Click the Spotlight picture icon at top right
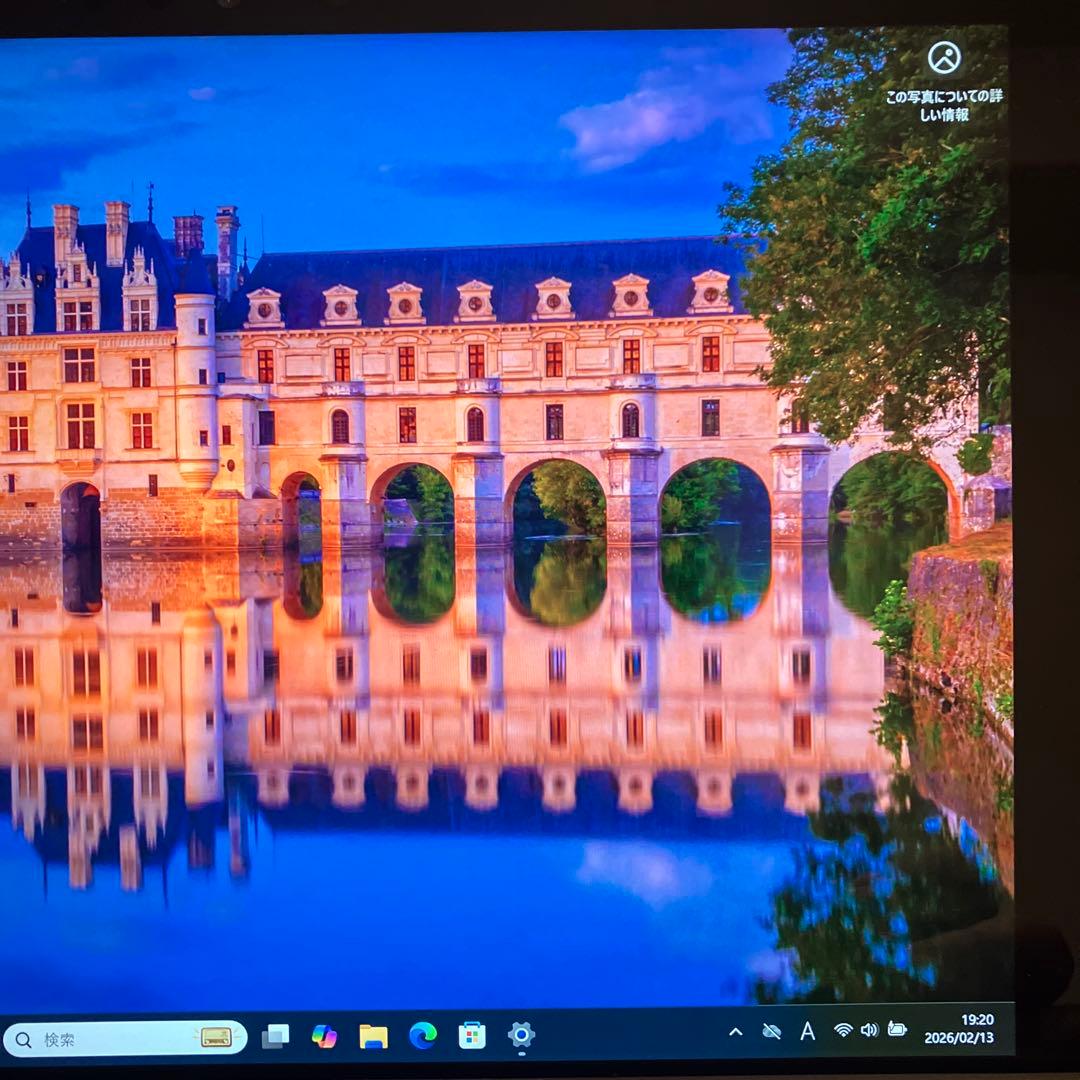 coord(944,58)
